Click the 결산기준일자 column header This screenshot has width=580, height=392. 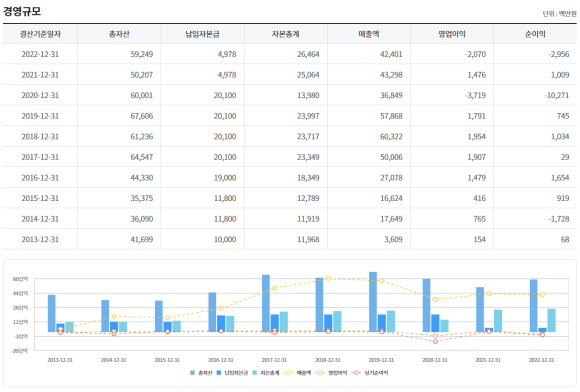pyautogui.click(x=40, y=34)
